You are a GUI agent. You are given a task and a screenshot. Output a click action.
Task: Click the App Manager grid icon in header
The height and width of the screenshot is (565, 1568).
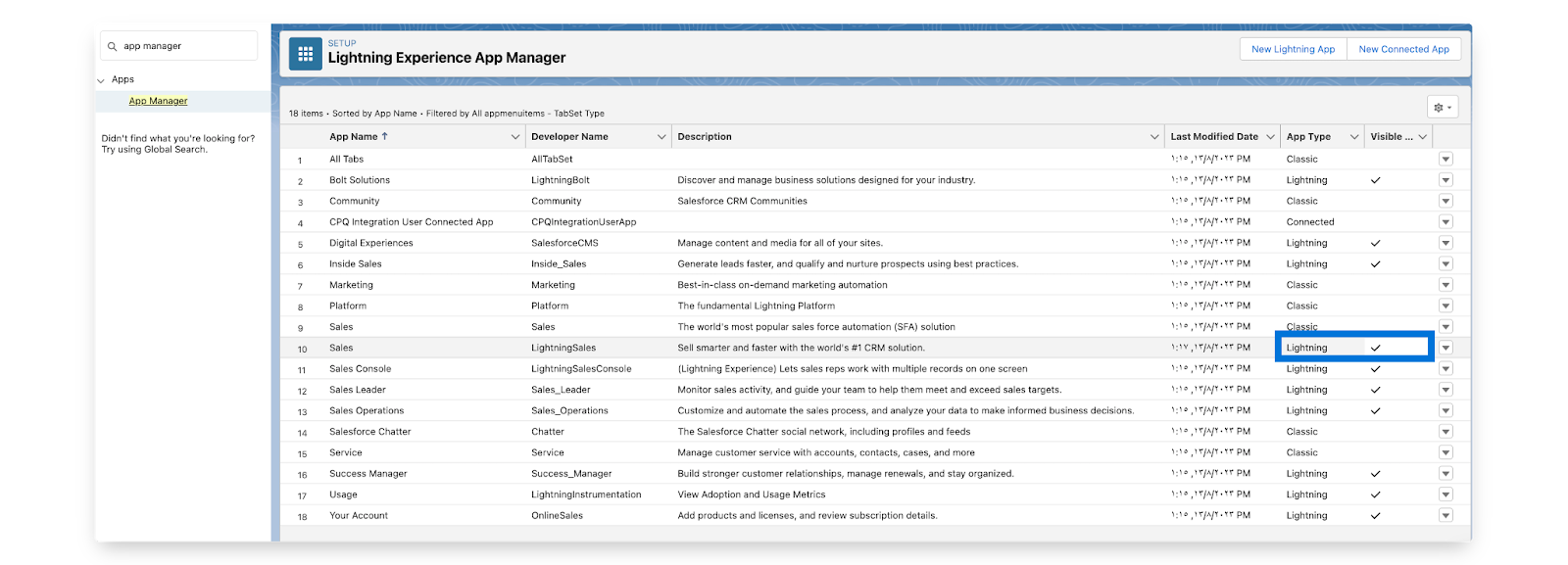(x=305, y=54)
